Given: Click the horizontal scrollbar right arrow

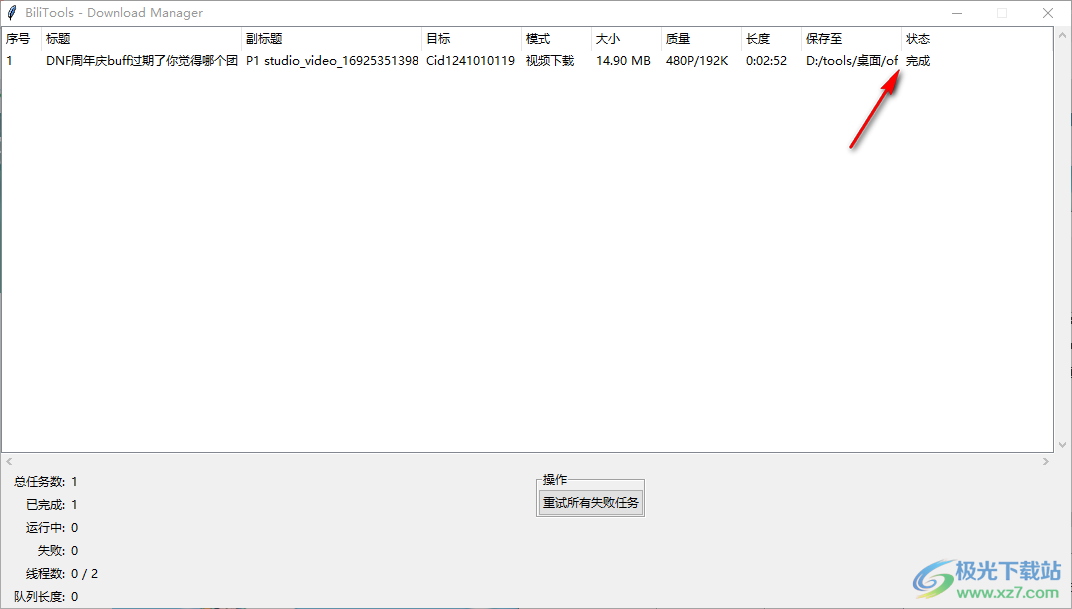Looking at the screenshot, I should click(1046, 461).
